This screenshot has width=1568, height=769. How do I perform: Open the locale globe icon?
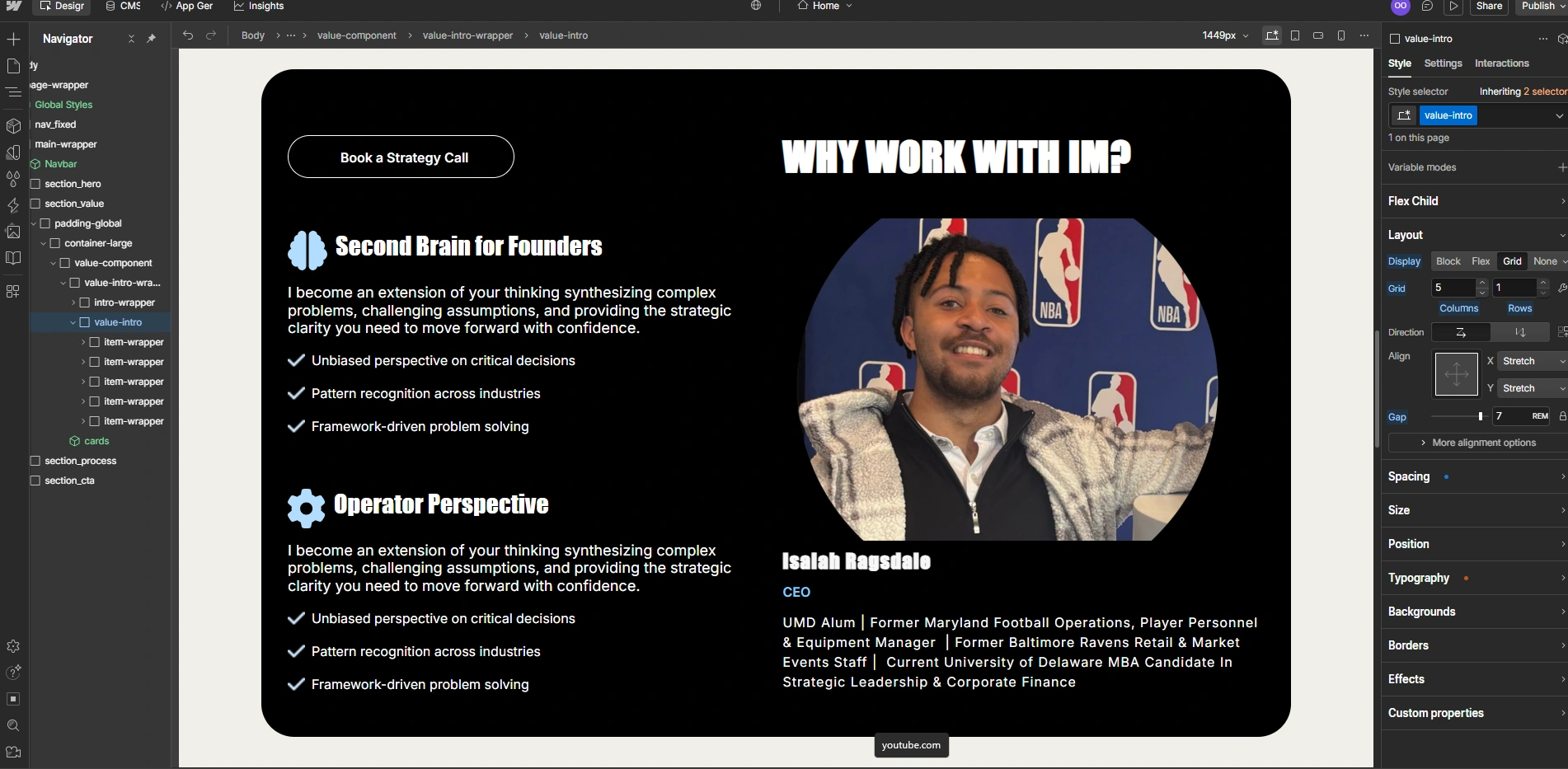756,6
